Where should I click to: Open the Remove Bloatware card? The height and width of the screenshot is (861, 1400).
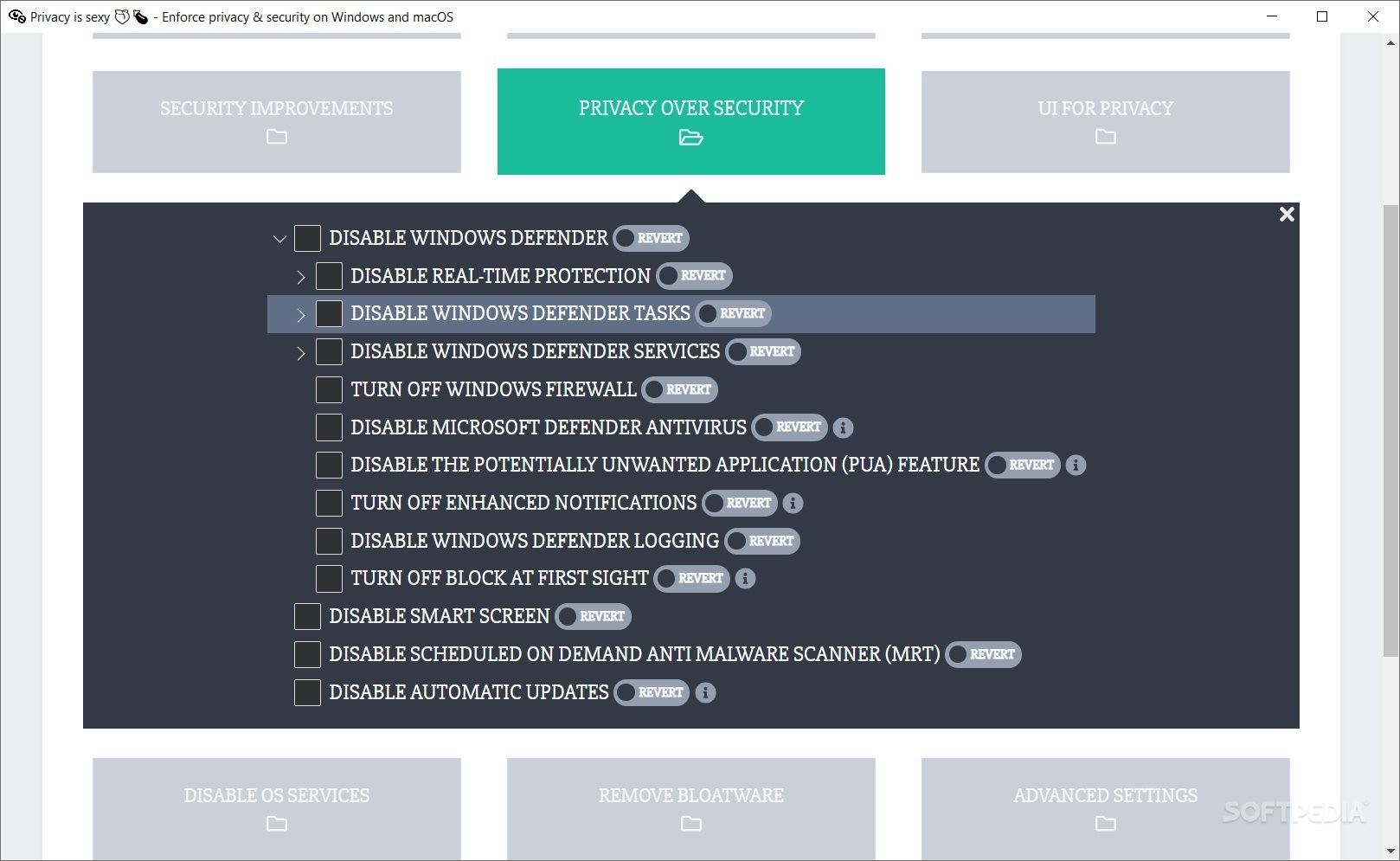(691, 809)
